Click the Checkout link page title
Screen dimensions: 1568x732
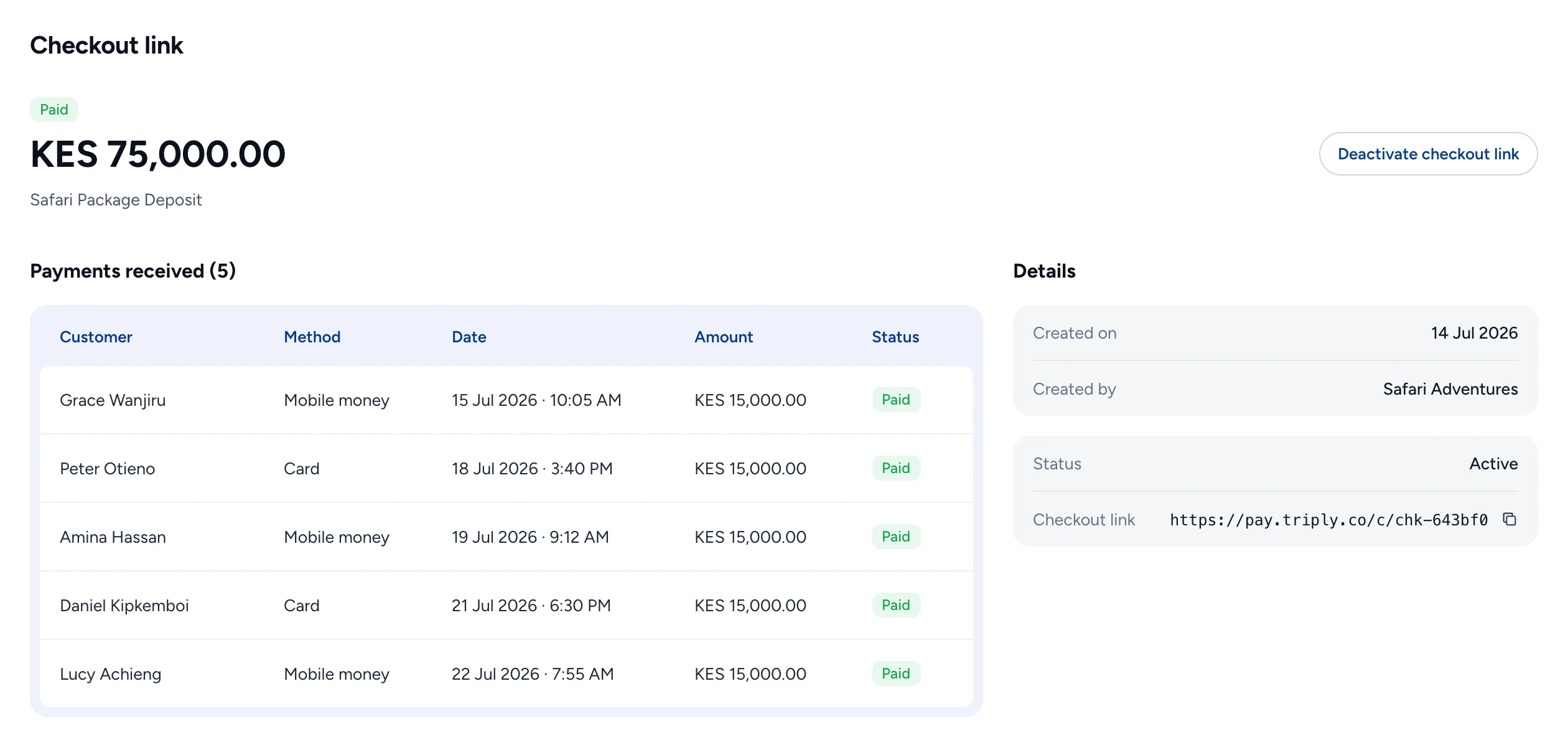[x=106, y=45]
